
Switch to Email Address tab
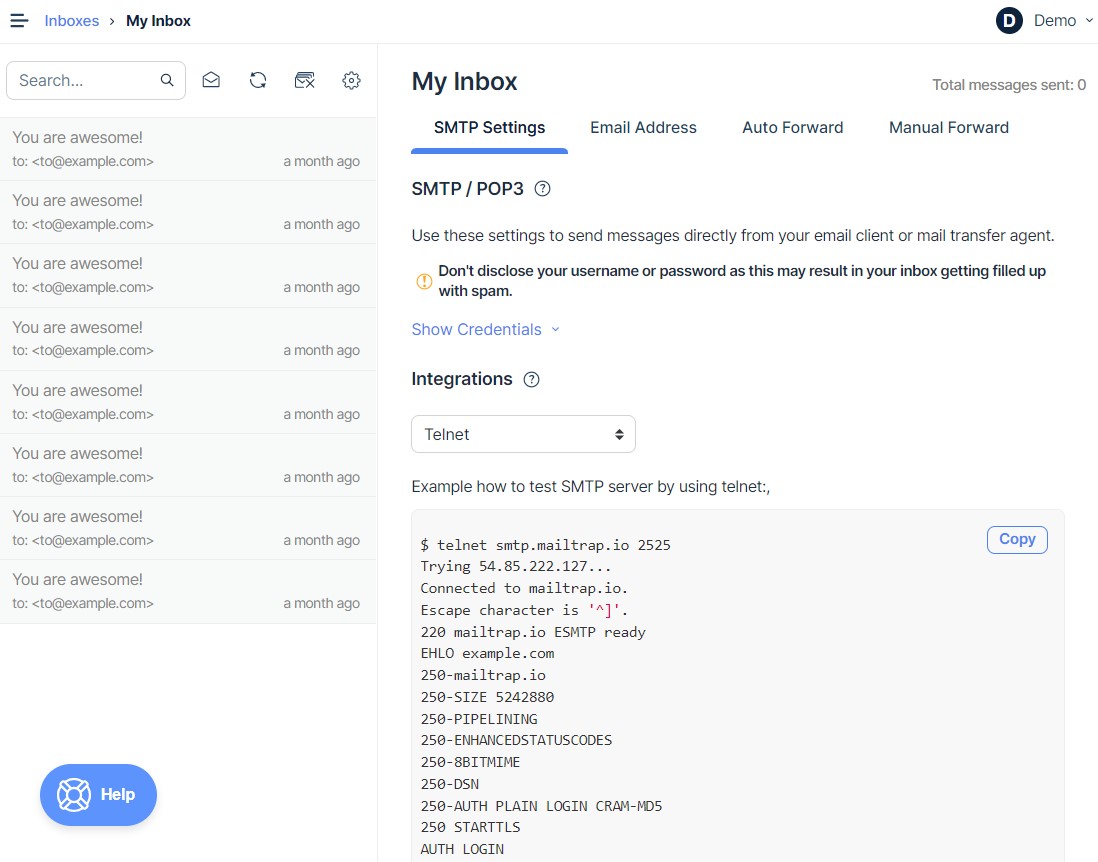point(643,127)
